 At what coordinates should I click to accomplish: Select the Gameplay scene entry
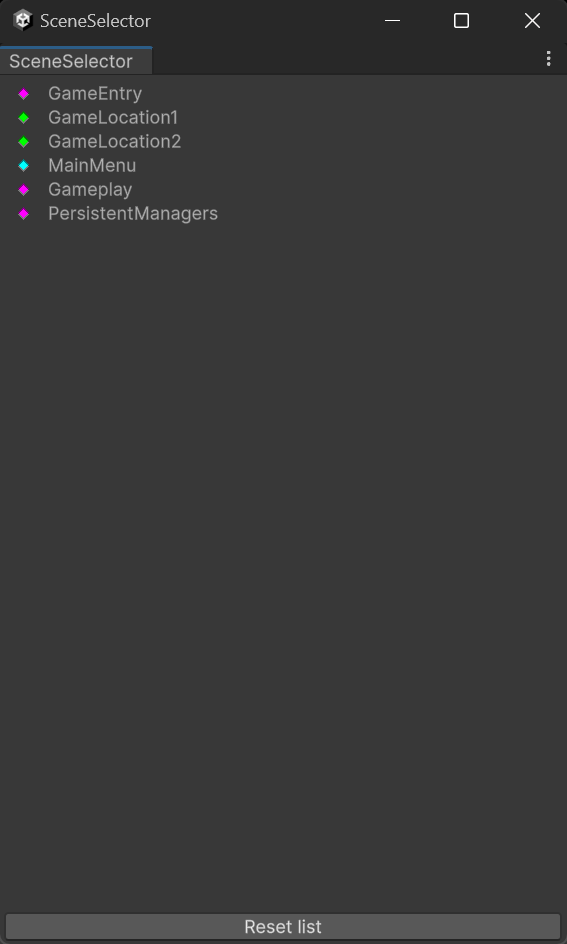[x=90, y=190]
